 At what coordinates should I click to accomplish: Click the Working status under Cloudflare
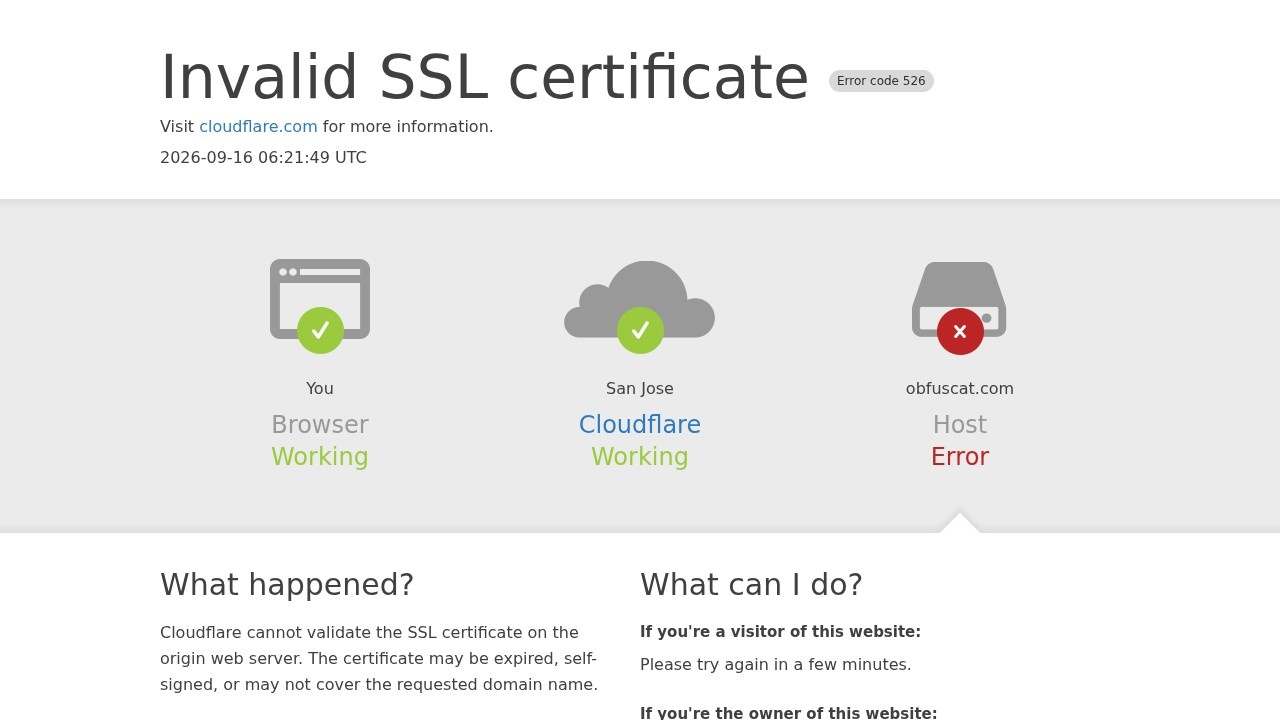tap(640, 457)
